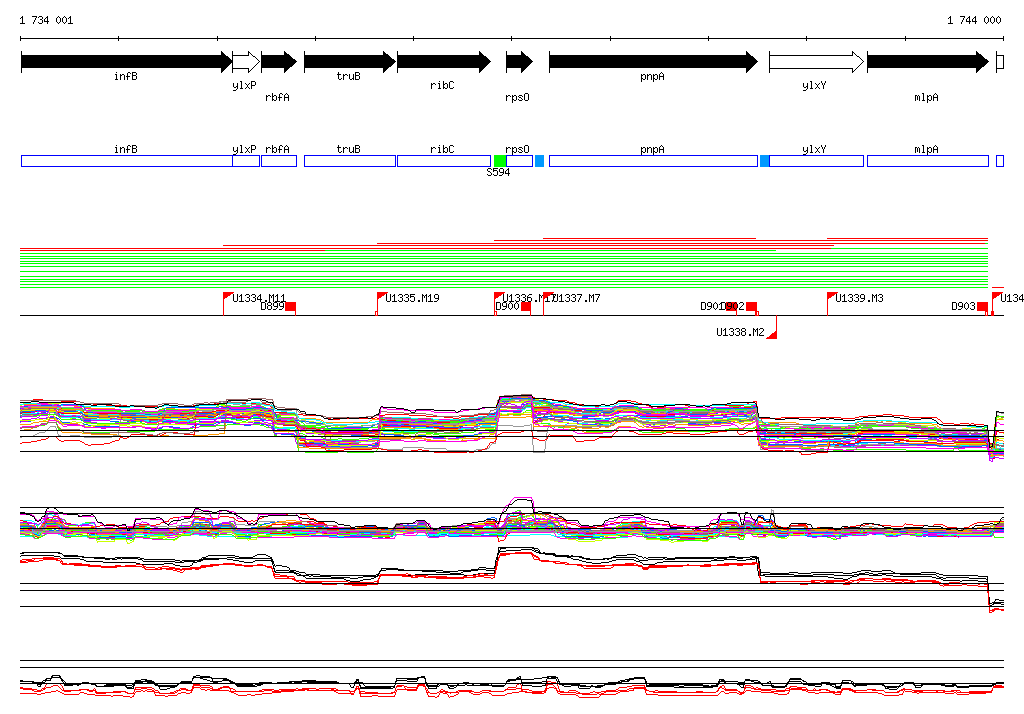
Task: Click the truB blue outlined segment box
Action: [350, 161]
